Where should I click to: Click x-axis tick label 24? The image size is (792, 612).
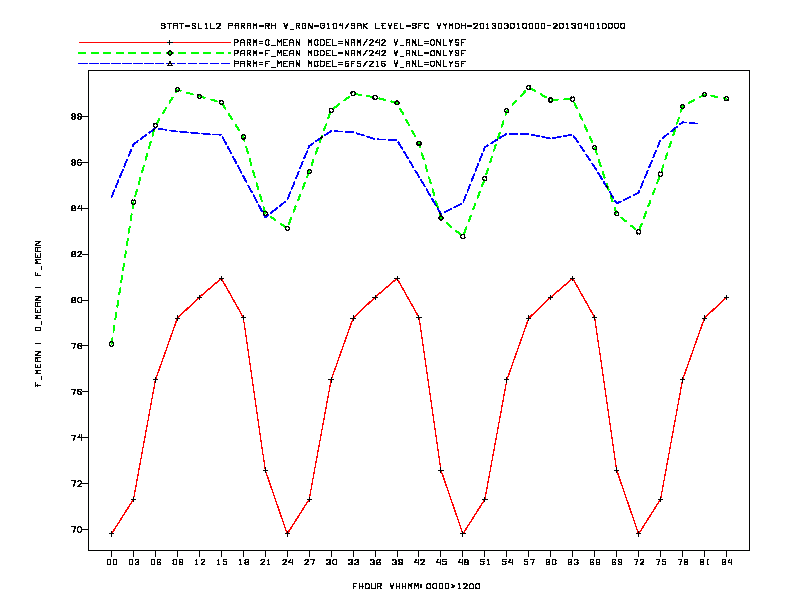[x=287, y=562]
